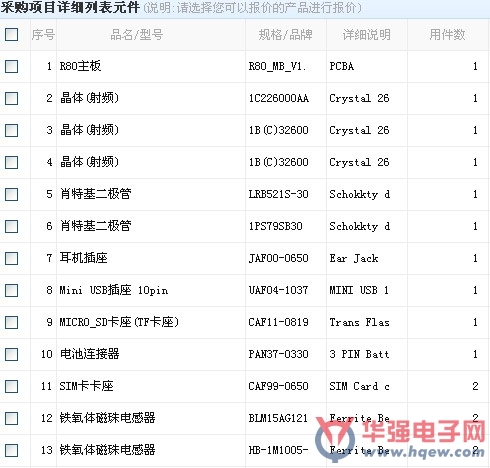Select checkbox for item 2 晶体(射频)
This screenshot has width=490, height=468.
coord(11,98)
